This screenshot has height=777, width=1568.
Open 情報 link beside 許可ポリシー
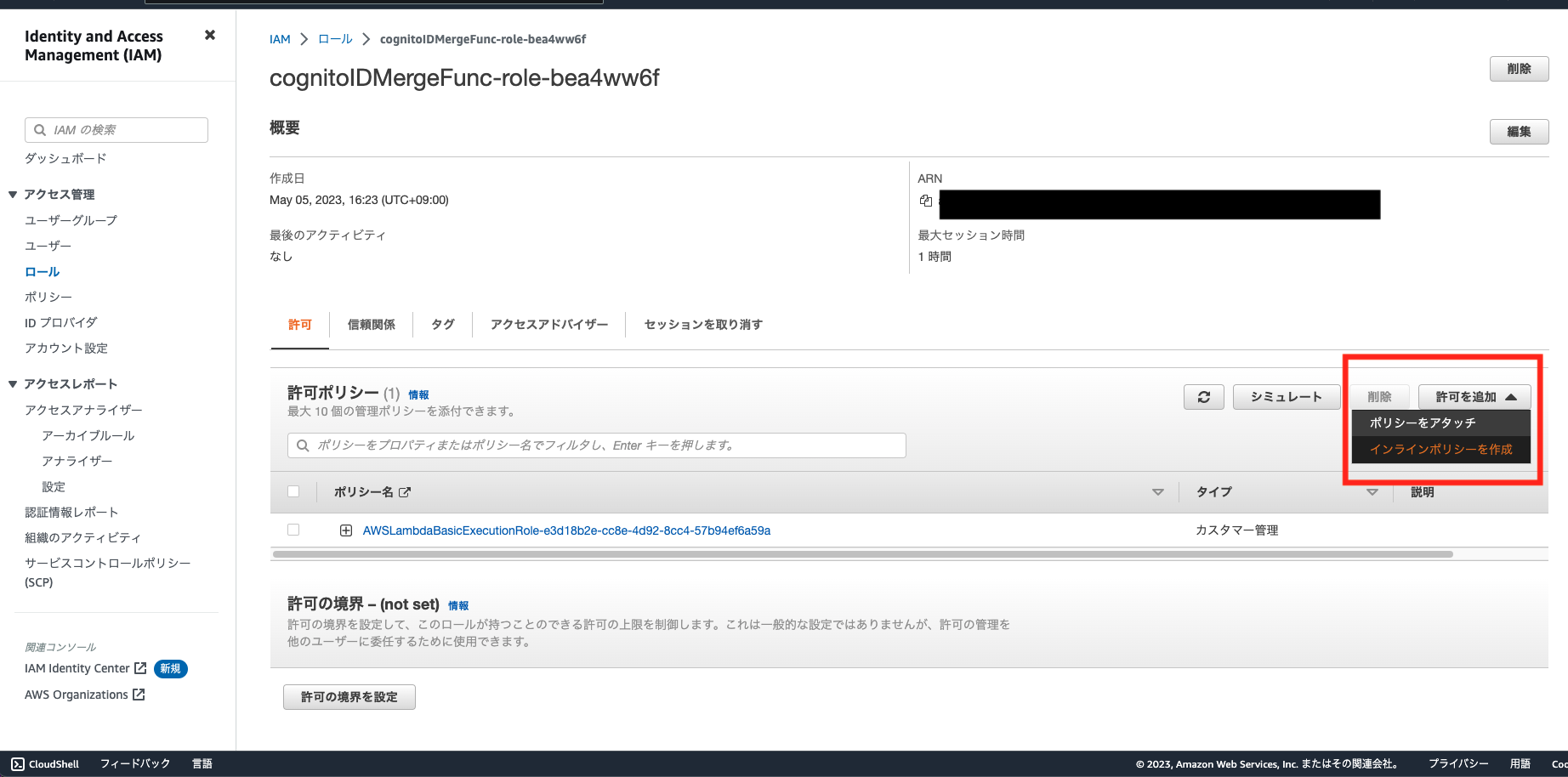[x=418, y=394]
